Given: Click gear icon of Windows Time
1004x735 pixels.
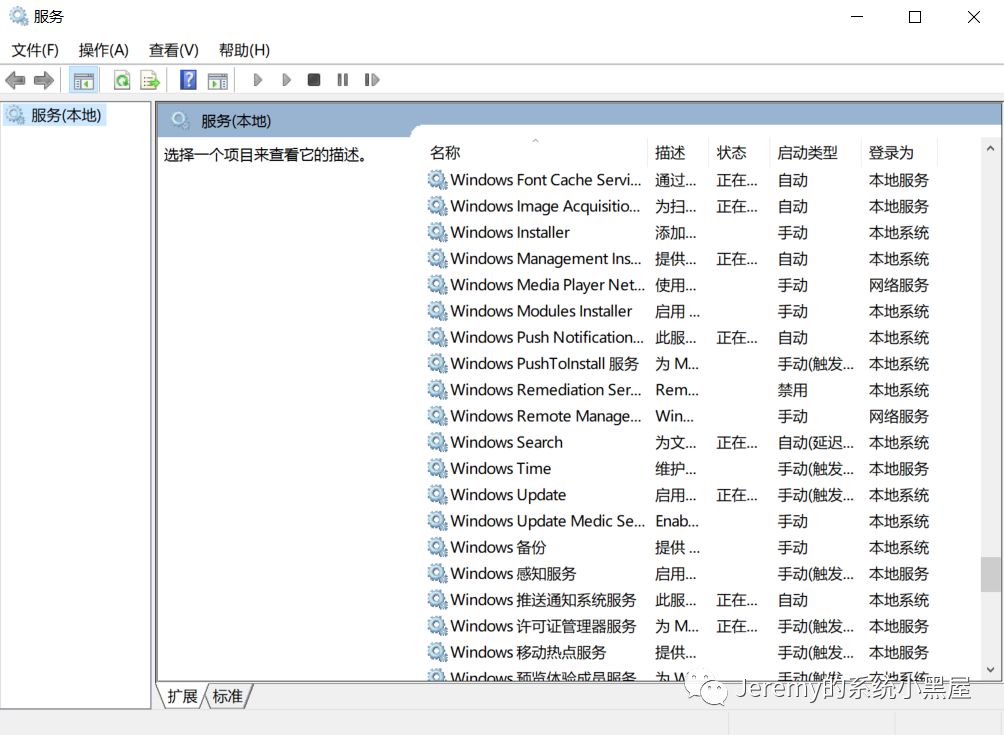Looking at the screenshot, I should [x=437, y=468].
